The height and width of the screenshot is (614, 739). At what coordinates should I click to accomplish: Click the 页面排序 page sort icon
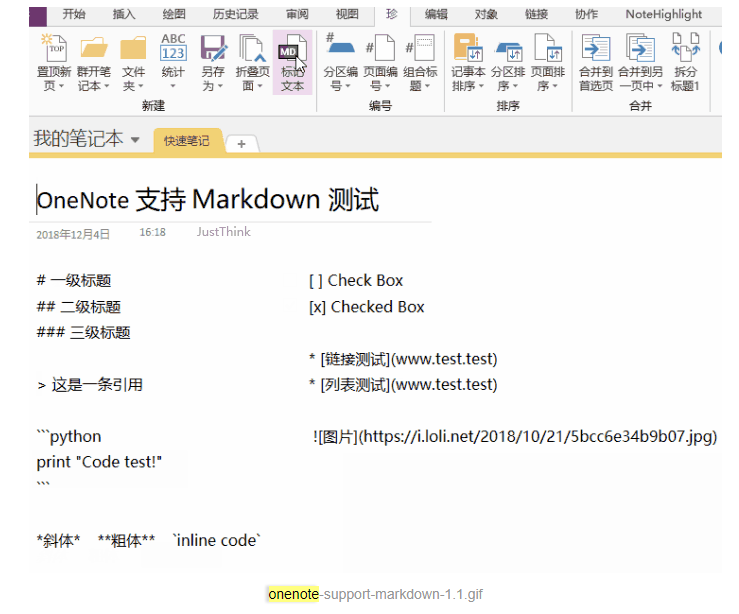tap(548, 47)
